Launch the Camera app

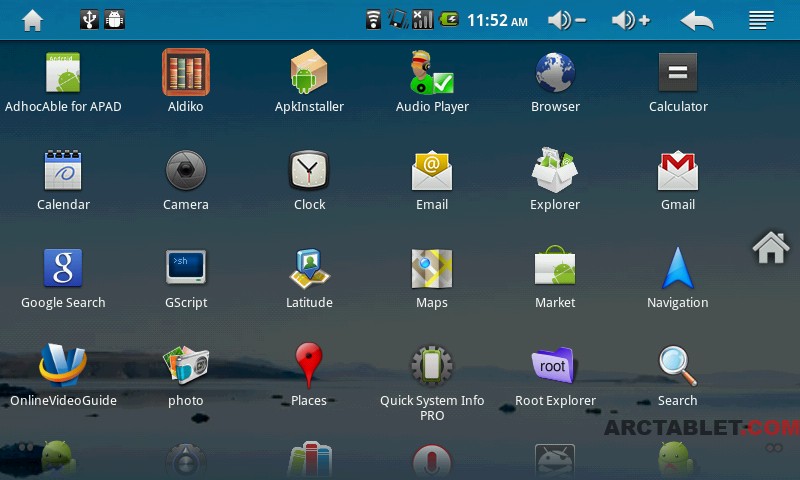click(x=186, y=170)
